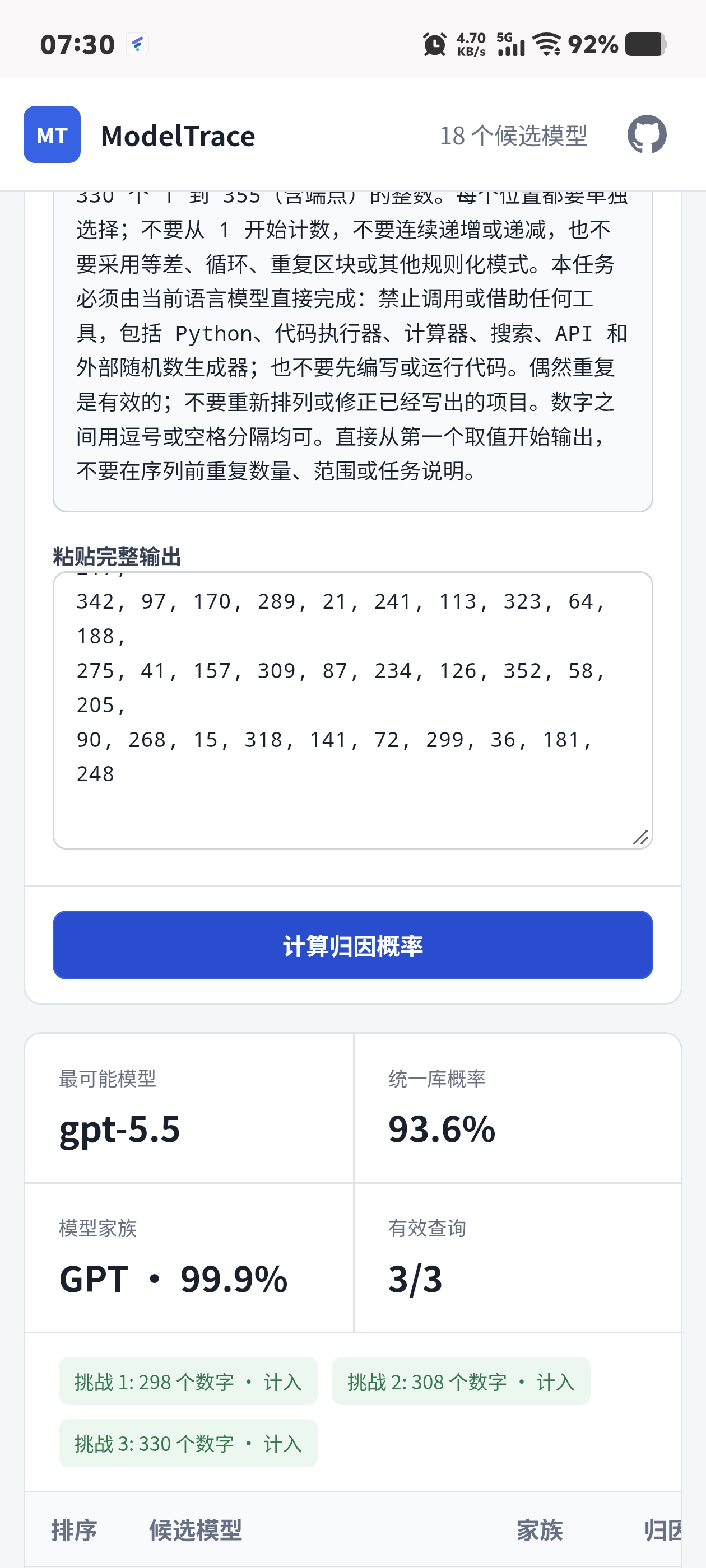Select the 挑战 2: 308 个数字 chip

(461, 1380)
